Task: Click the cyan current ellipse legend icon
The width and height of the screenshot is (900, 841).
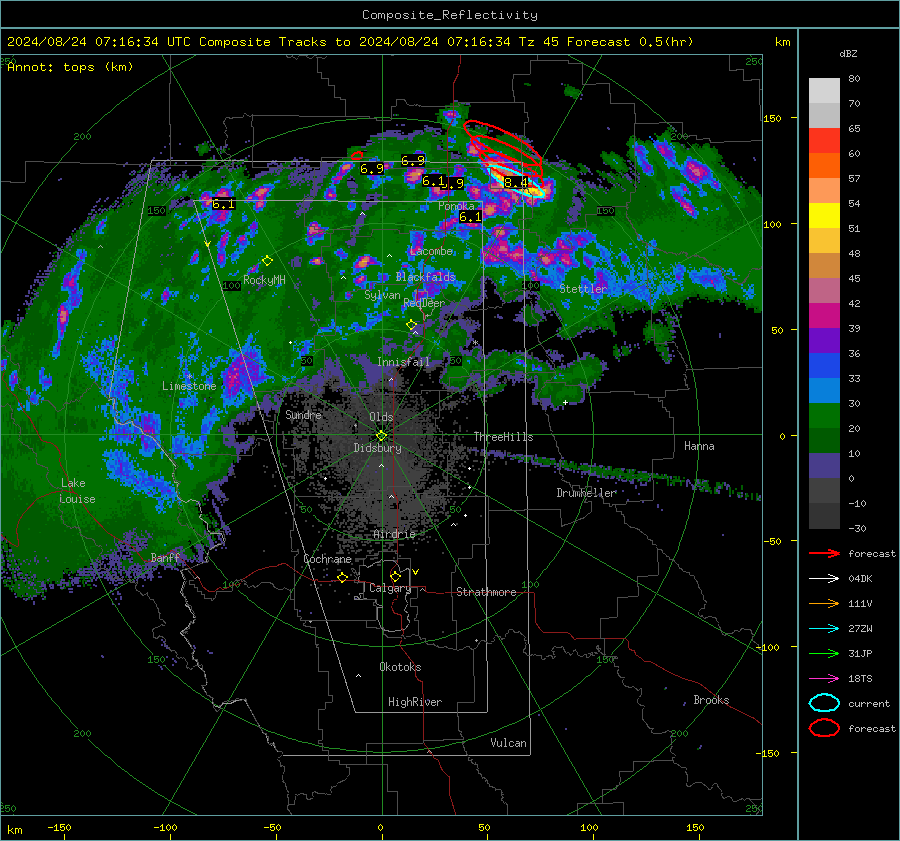Action: pos(824,703)
